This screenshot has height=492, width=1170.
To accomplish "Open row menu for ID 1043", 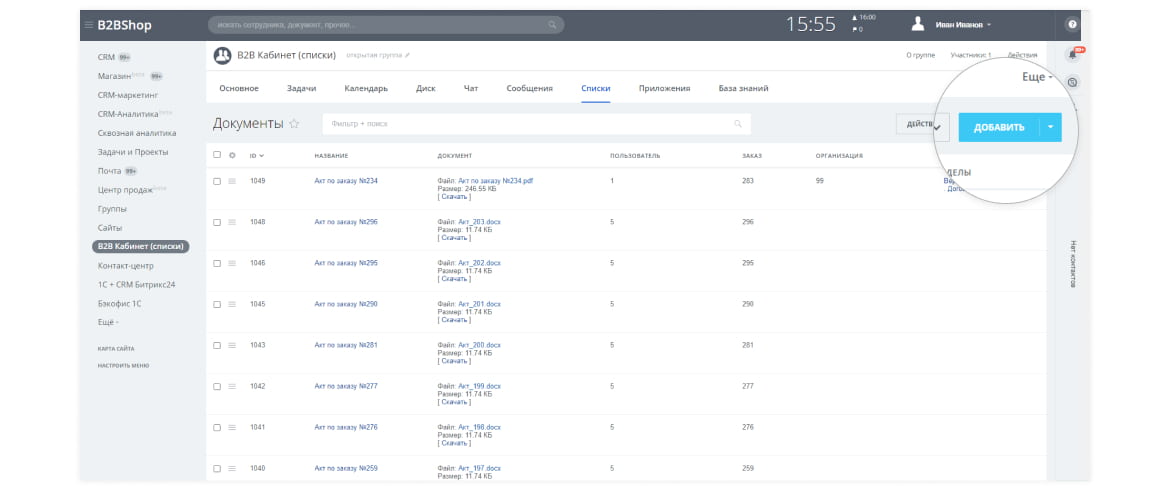I will pyautogui.click(x=232, y=346).
